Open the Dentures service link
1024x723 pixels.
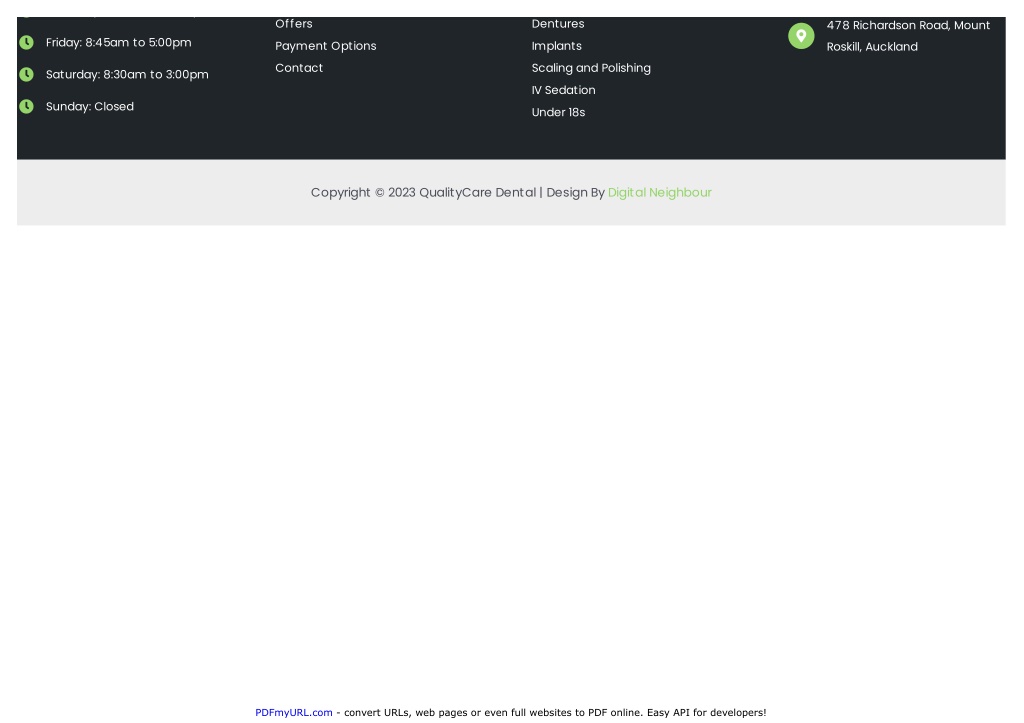tap(558, 24)
